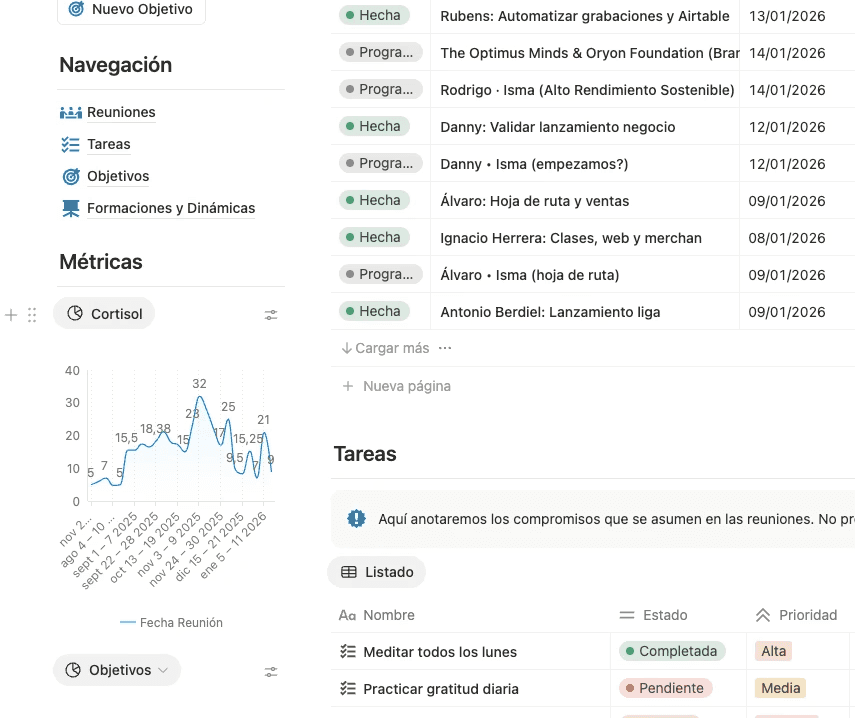The image size is (855, 718).
Task: Click the Alta priority tag
Action: click(773, 651)
